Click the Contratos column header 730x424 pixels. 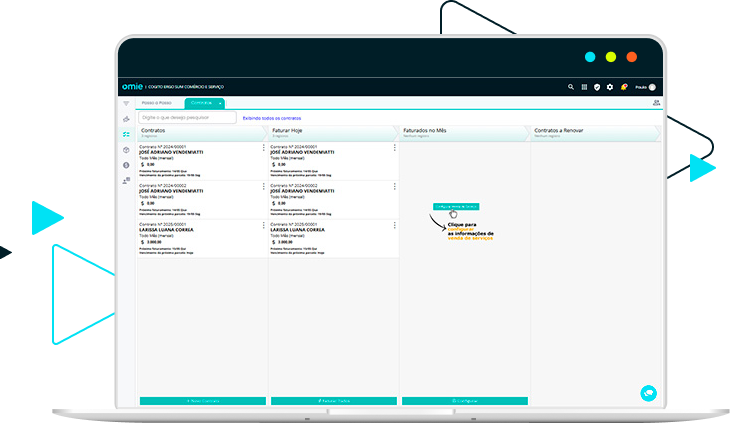pos(201,133)
